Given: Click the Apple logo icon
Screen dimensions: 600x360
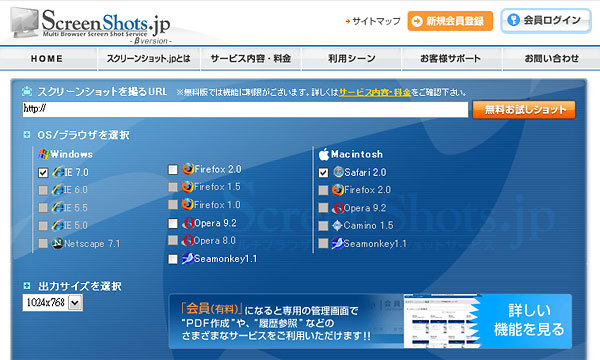Looking at the screenshot, I should click(x=324, y=154).
